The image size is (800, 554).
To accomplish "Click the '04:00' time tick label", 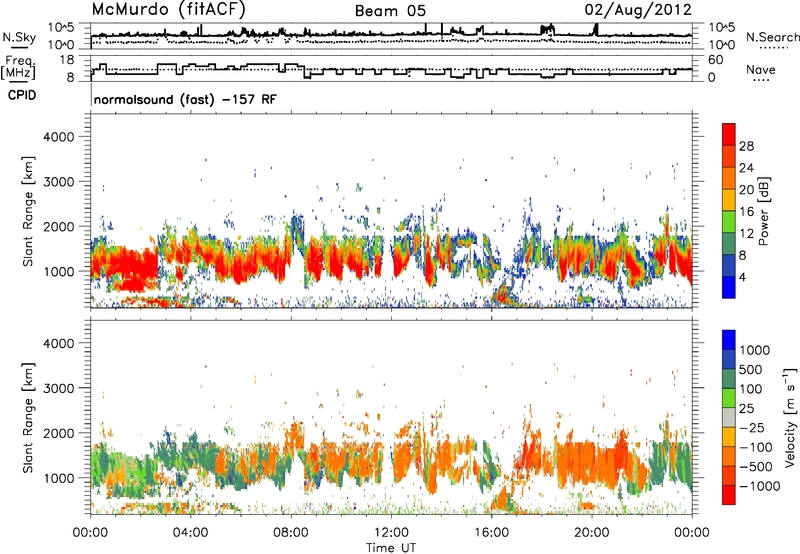I will click(x=190, y=533).
